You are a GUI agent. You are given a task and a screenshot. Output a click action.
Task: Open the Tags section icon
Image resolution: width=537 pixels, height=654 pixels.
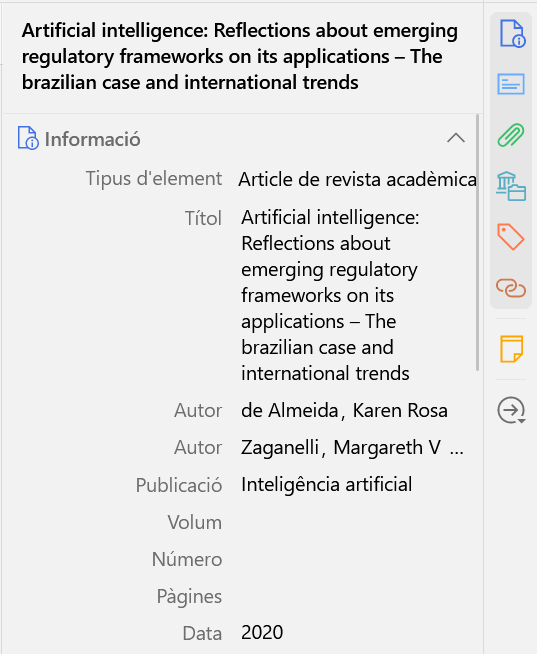(x=511, y=237)
